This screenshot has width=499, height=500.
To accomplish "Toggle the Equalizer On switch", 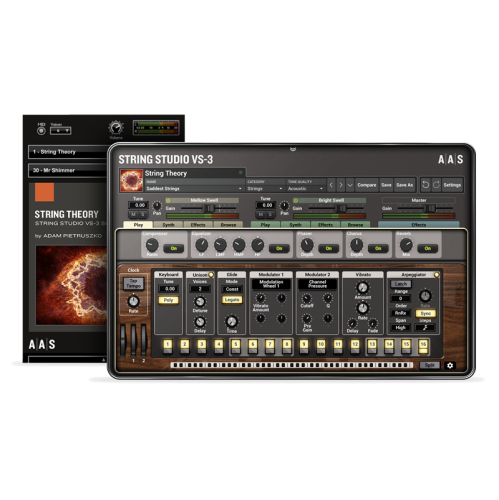I will click(x=279, y=248).
